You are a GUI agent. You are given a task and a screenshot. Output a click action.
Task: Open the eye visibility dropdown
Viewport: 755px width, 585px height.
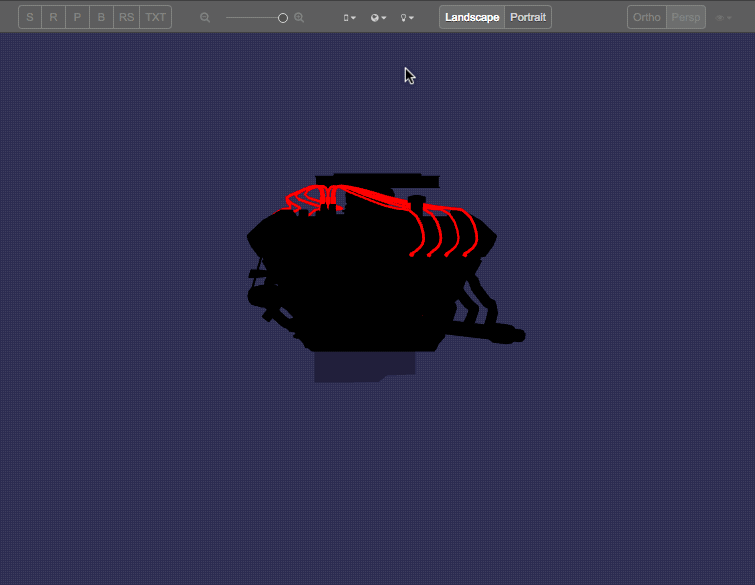point(723,18)
